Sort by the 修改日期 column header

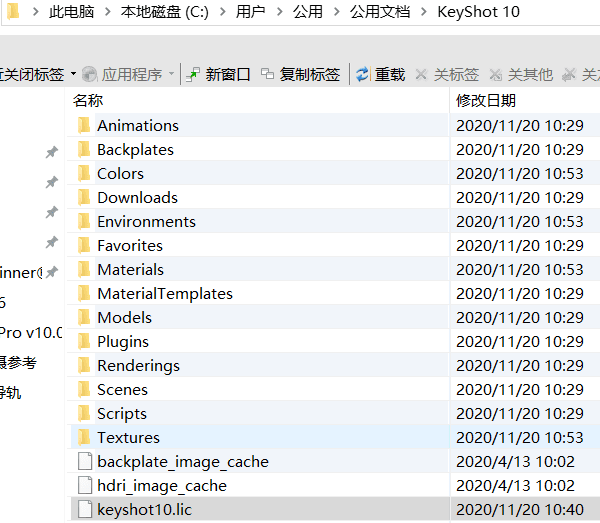[x=486, y=101]
